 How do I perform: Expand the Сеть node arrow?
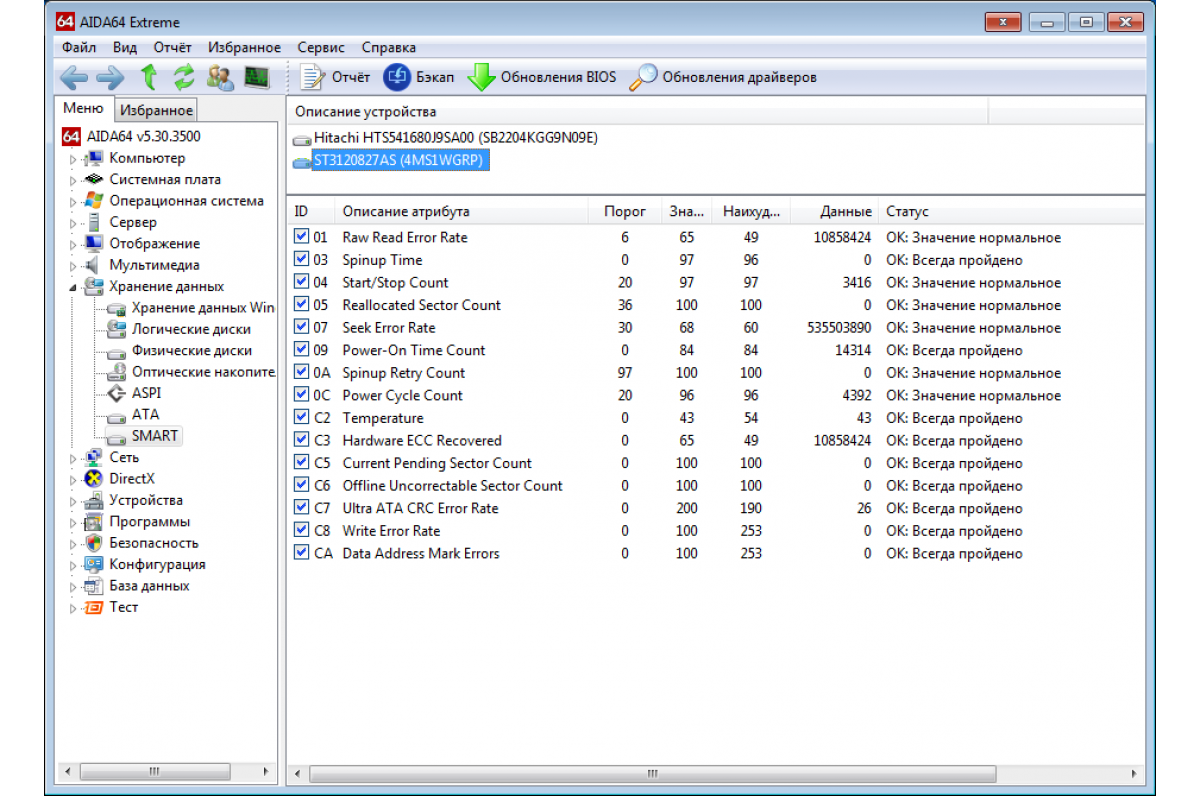point(72,458)
